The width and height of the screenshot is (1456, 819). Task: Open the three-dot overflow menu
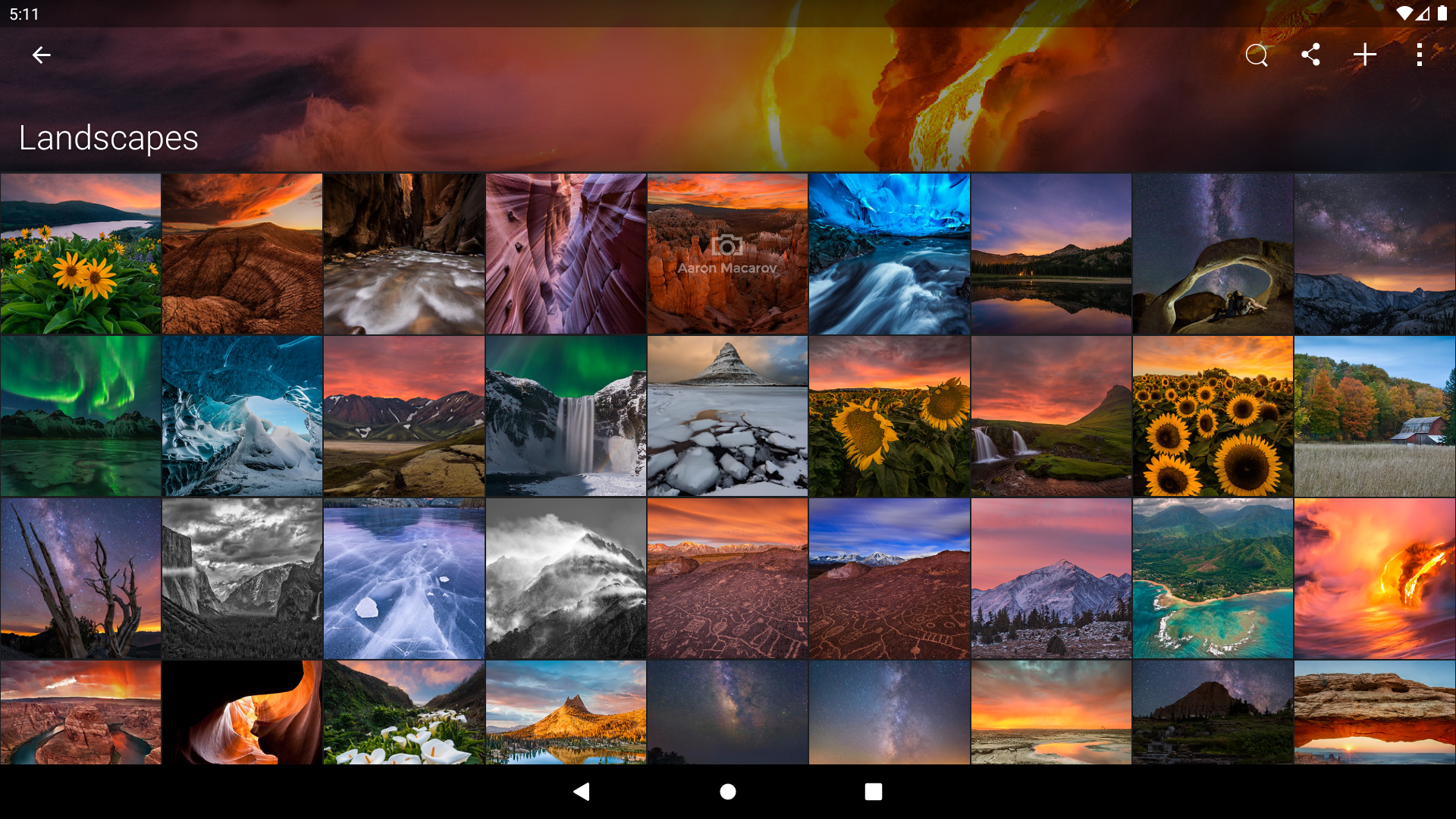click(1420, 55)
